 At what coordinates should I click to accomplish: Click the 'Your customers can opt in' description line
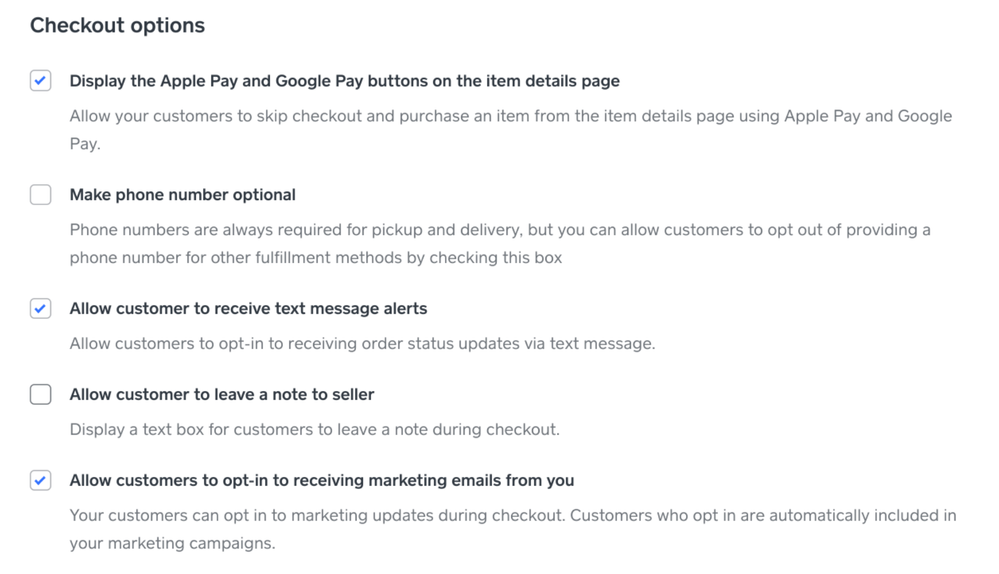point(512,516)
